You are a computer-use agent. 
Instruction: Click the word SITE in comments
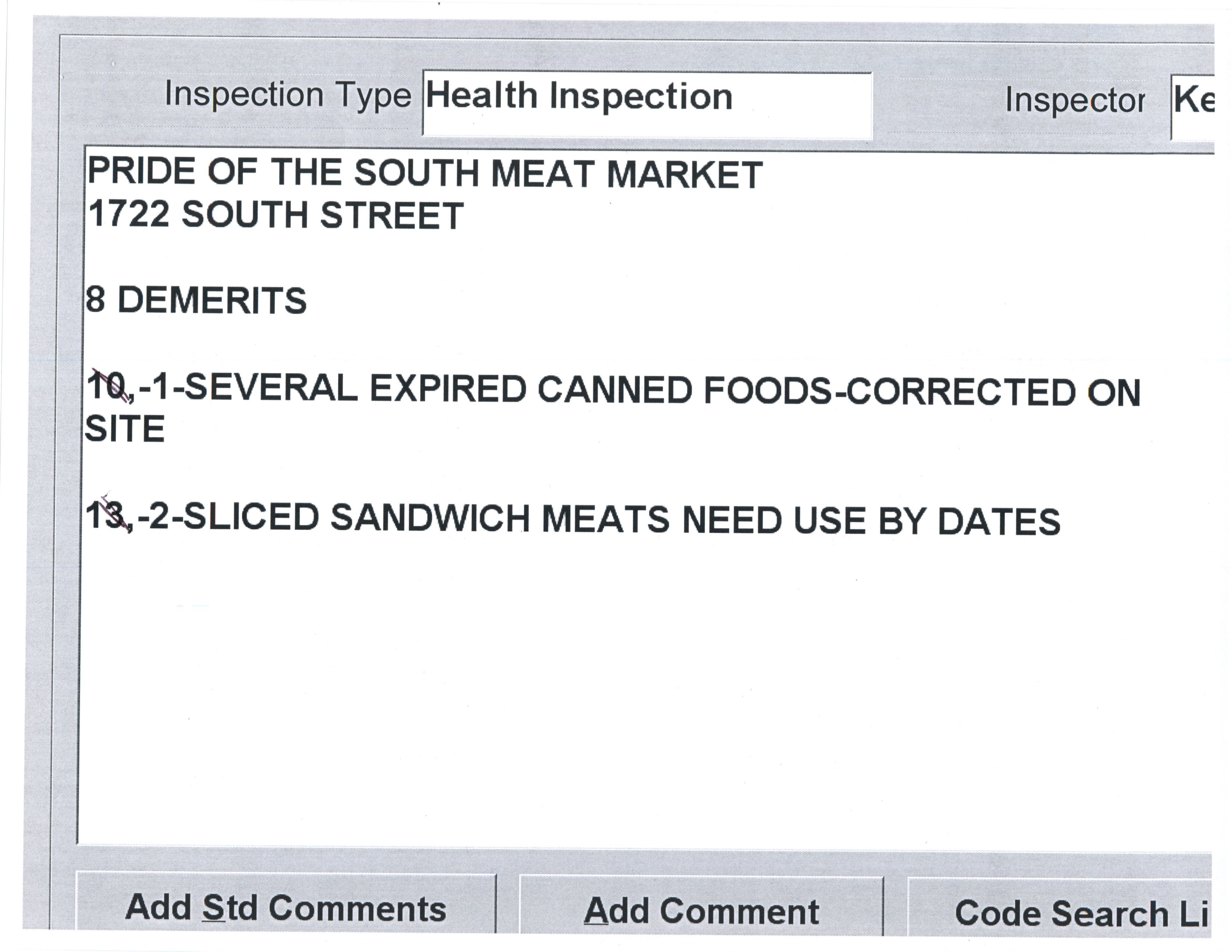pos(125,430)
